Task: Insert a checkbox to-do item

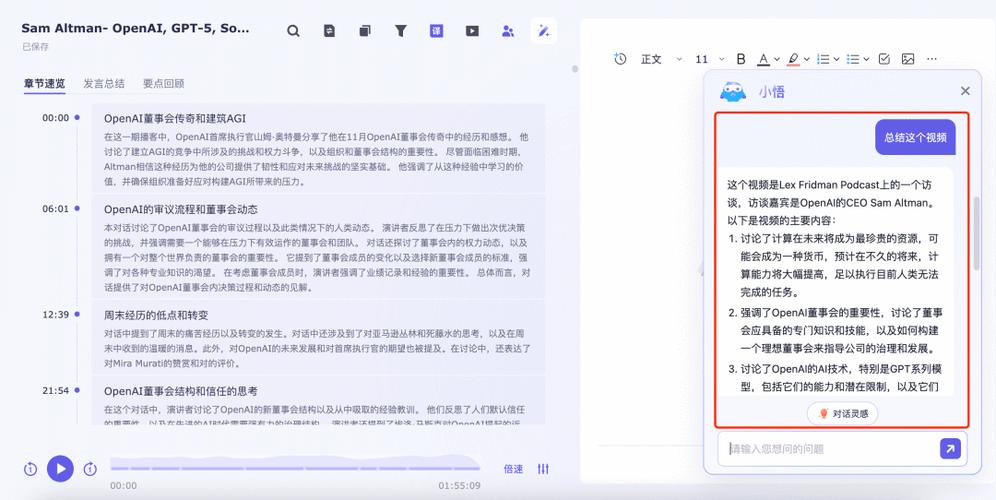Action: pyautogui.click(x=884, y=59)
